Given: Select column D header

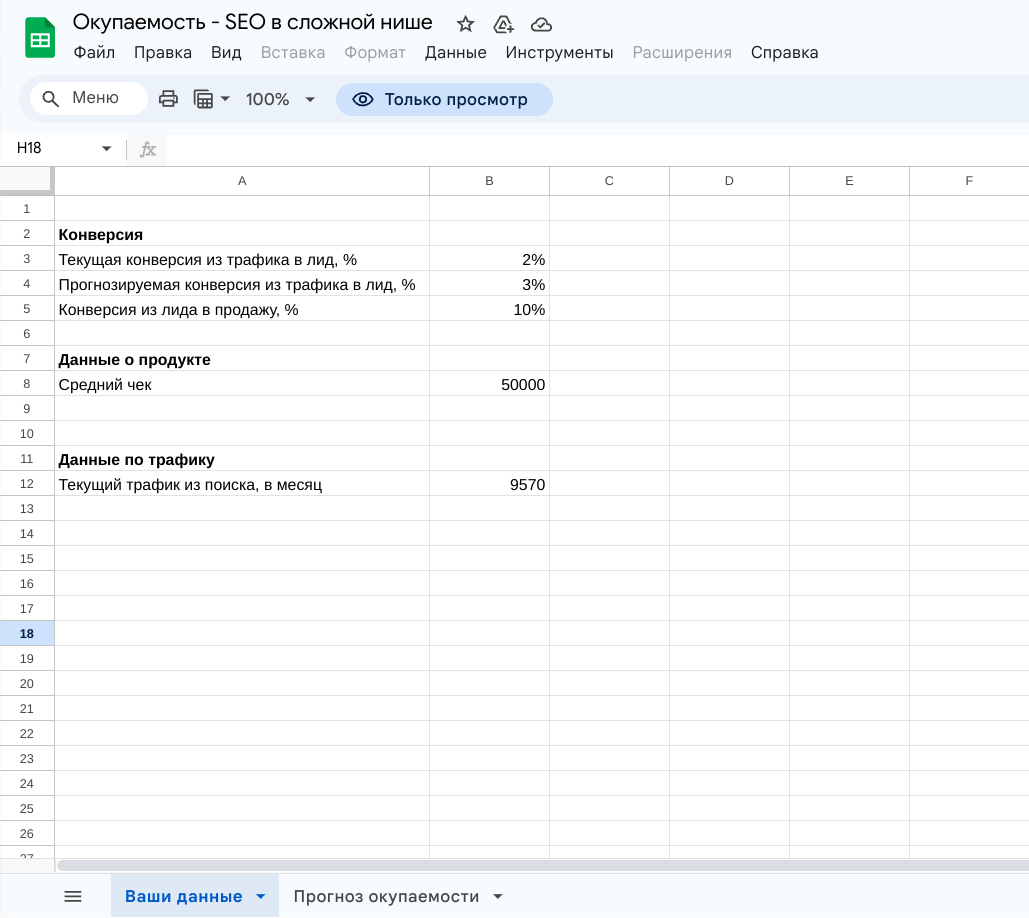Looking at the screenshot, I should [x=729, y=181].
